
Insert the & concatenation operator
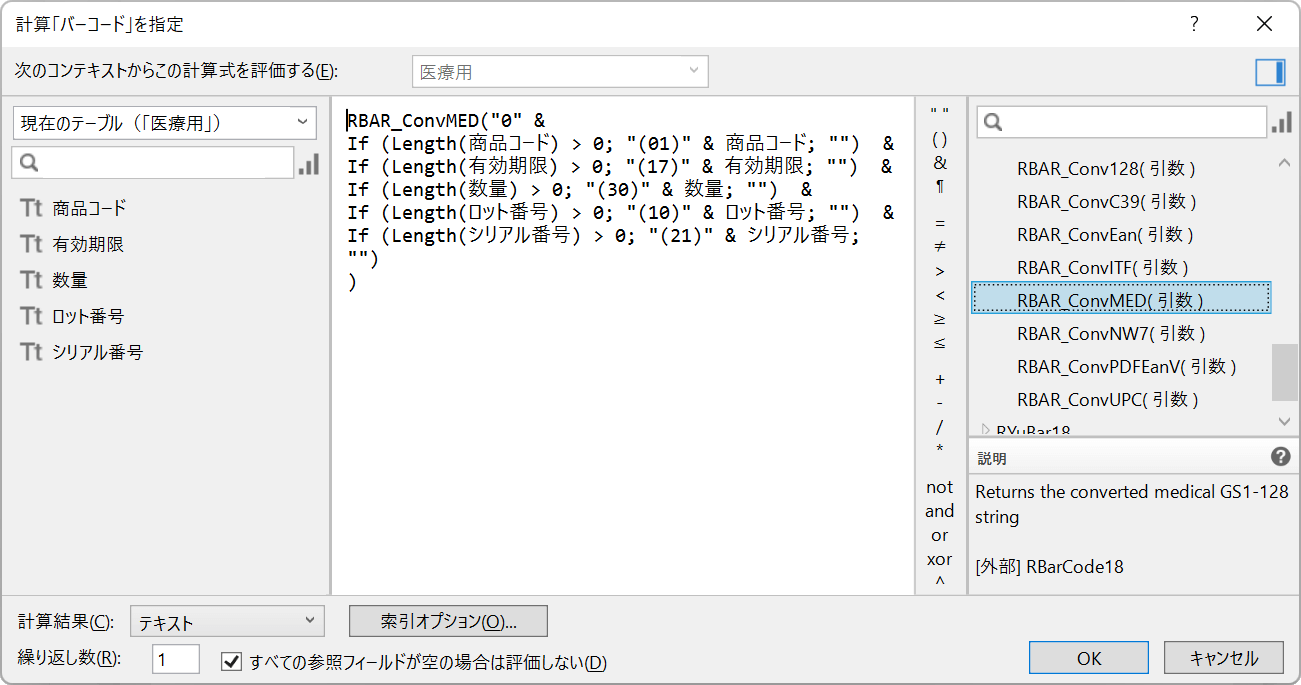pyautogui.click(x=939, y=163)
